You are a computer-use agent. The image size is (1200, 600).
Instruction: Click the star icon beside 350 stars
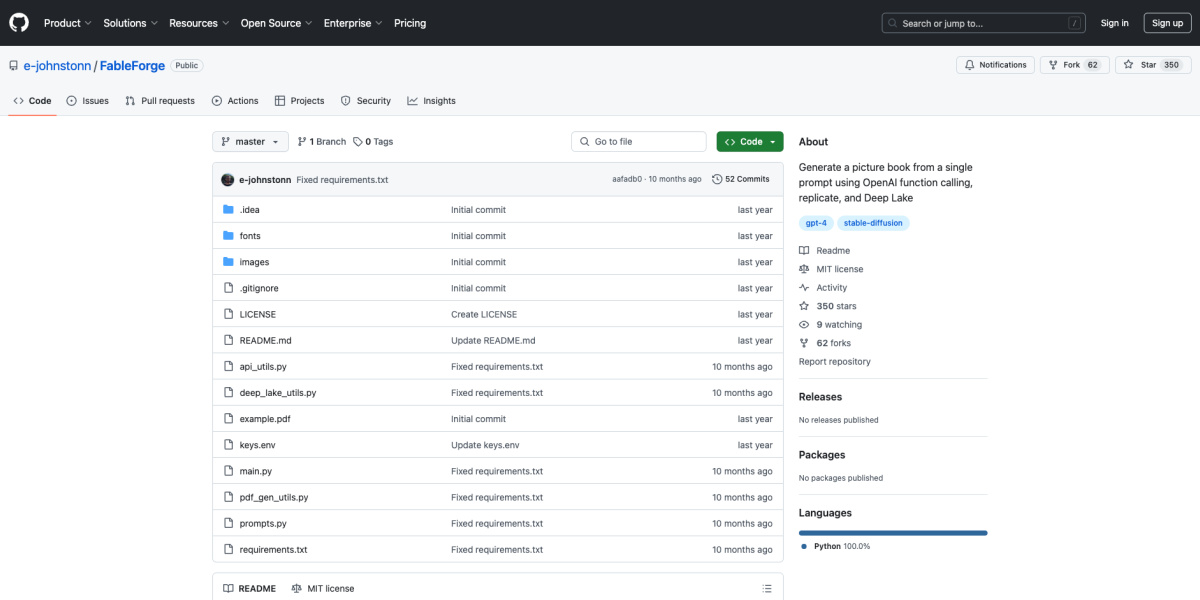point(804,306)
